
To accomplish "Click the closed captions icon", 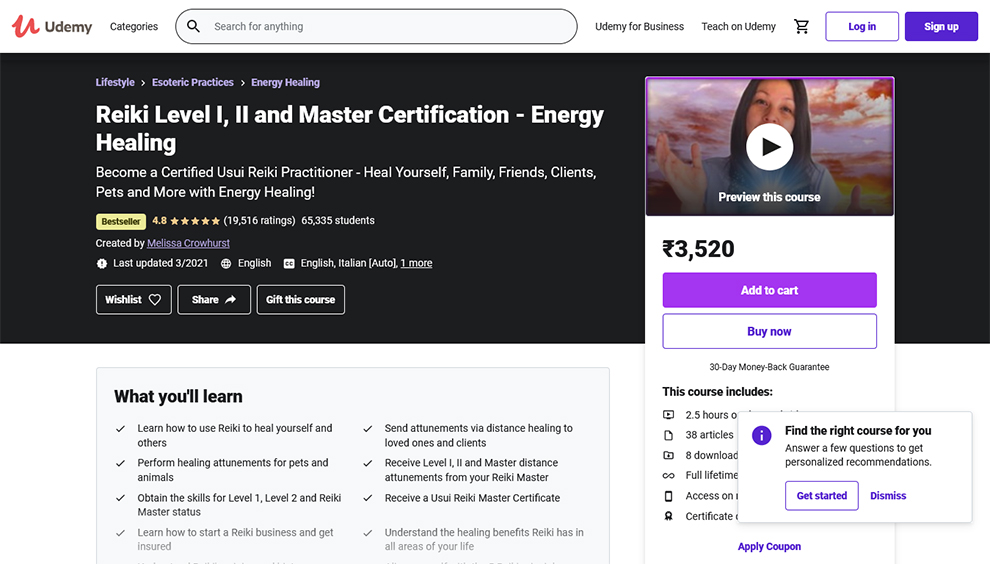I will pos(289,264).
